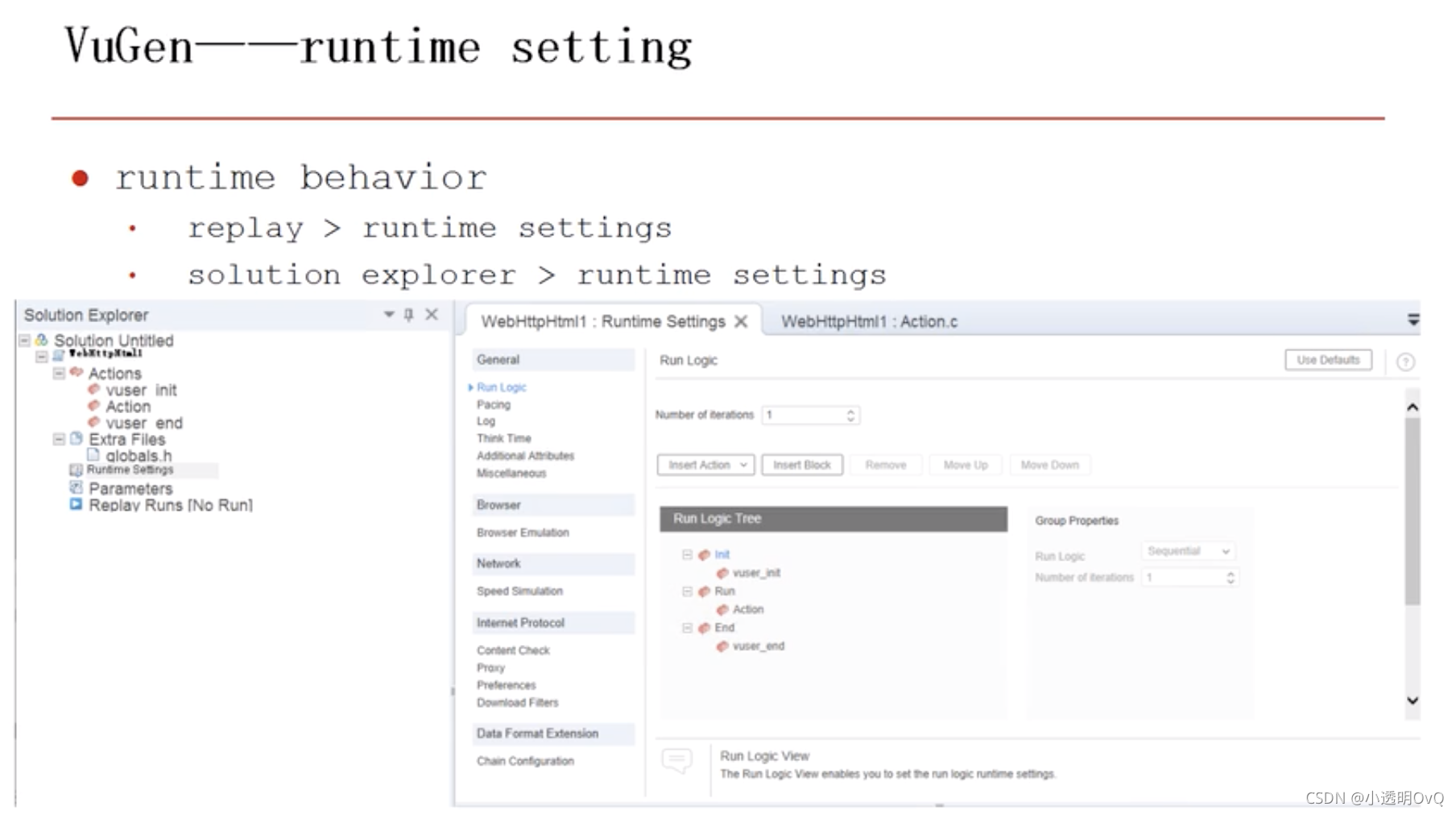Select Log settings
Screen dimensions: 1456x815
click(x=486, y=421)
